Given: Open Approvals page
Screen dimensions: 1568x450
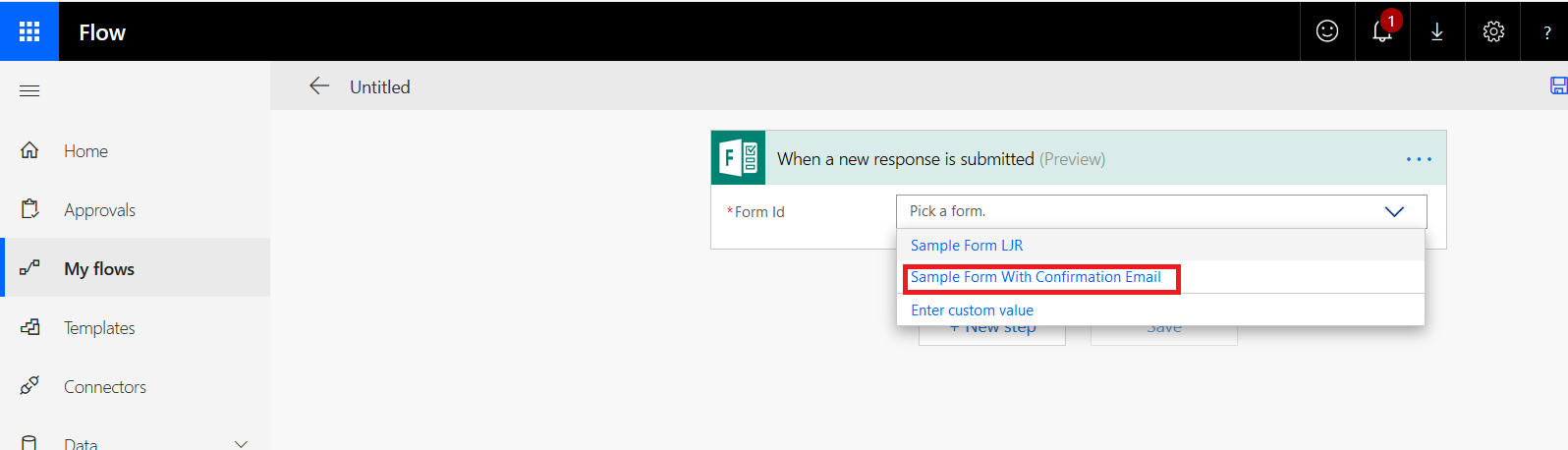Looking at the screenshot, I should pyautogui.click(x=99, y=210).
